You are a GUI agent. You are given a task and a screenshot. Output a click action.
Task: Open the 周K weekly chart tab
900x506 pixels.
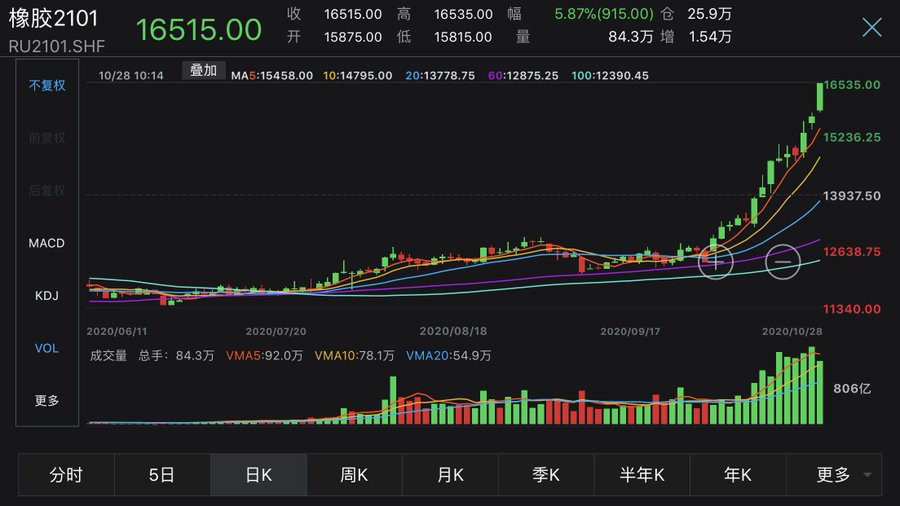[x=354, y=475]
